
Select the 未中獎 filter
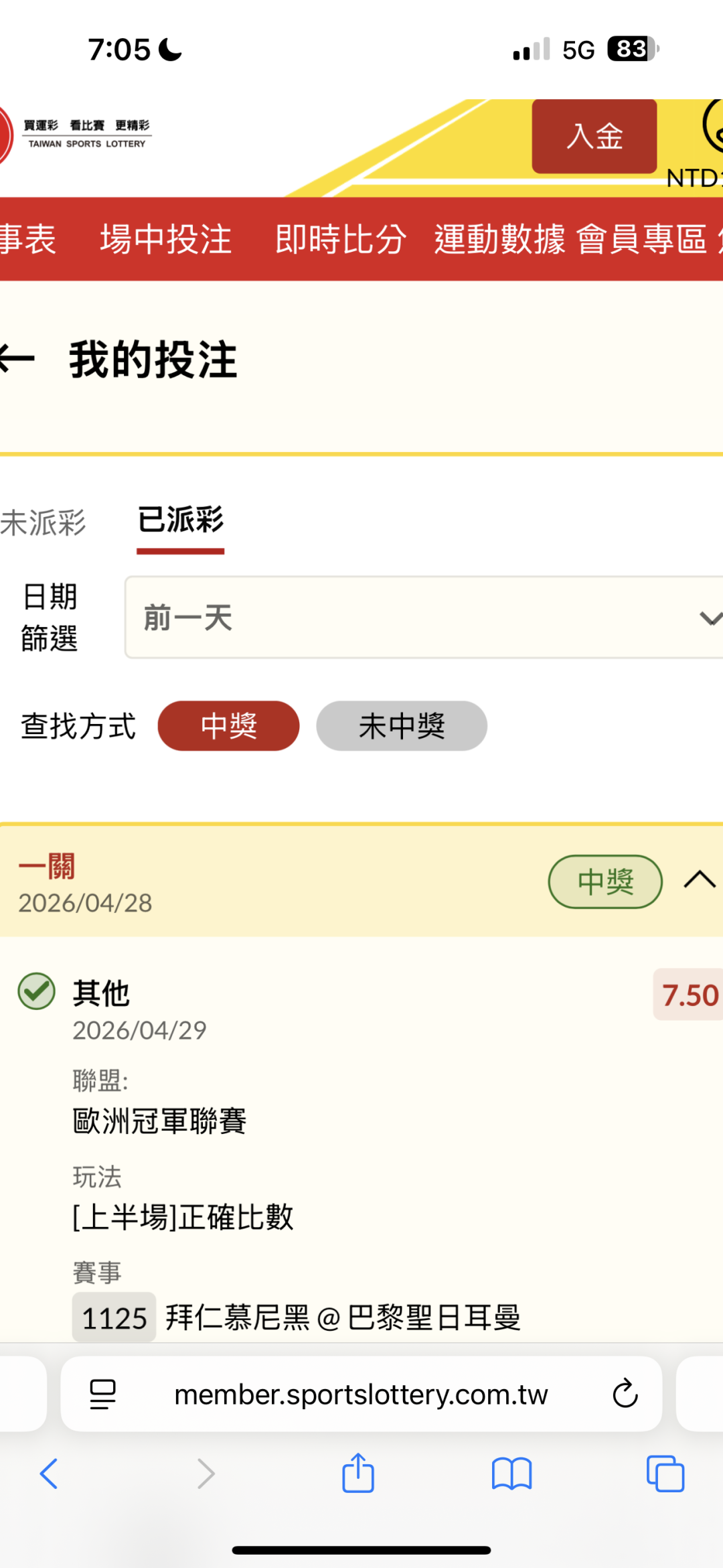point(401,725)
